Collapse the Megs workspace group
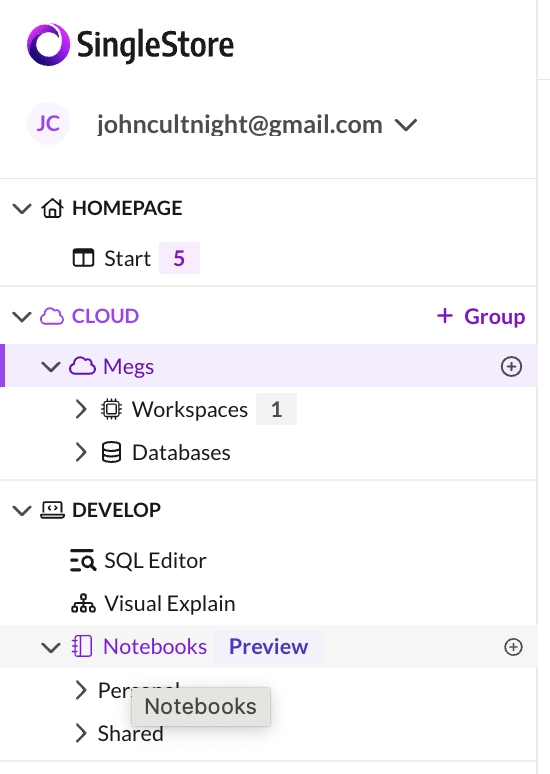Image resolution: width=550 pixels, height=774 pixels. pos(50,367)
